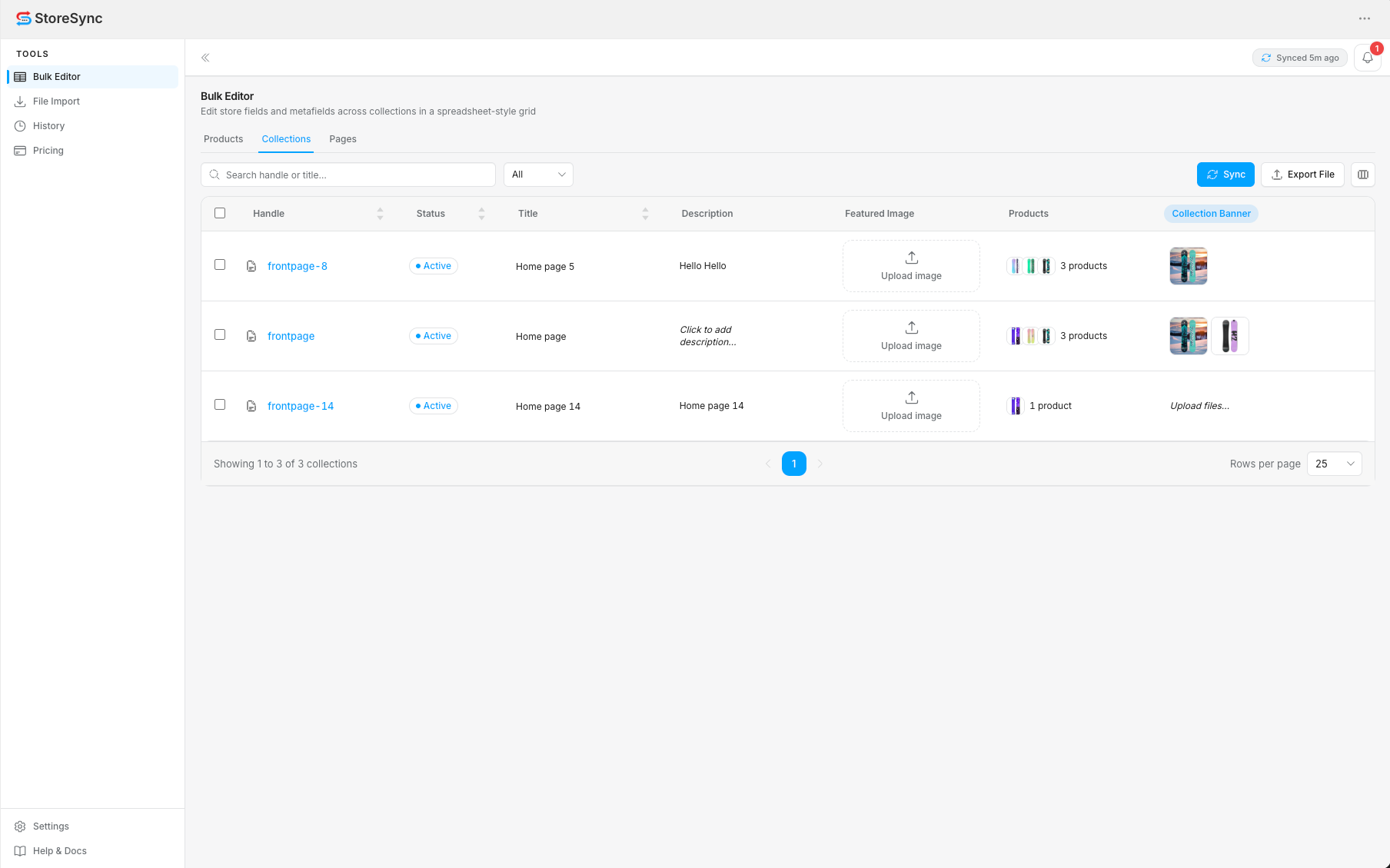Click the 'Home page 14' title cell
Screen dimensions: 1390x868
click(x=548, y=407)
